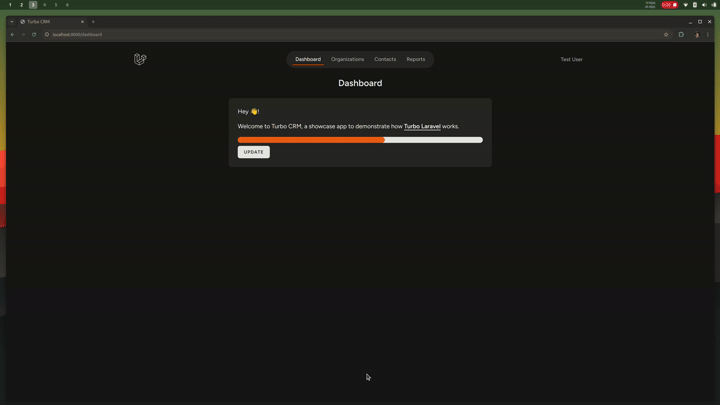Image resolution: width=720 pixels, height=405 pixels.
Task: Open the Dashboard nav tab
Action: pos(308,59)
